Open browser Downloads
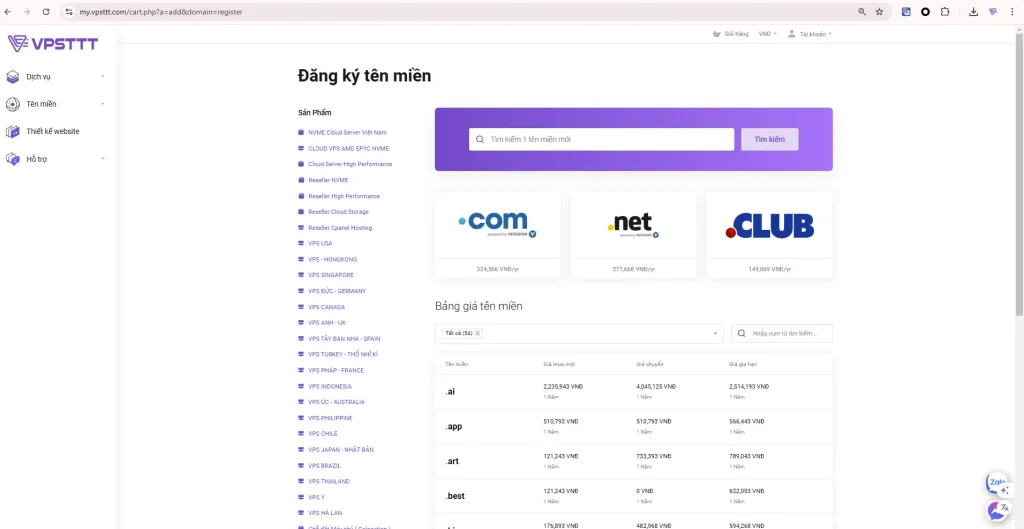 974,12
